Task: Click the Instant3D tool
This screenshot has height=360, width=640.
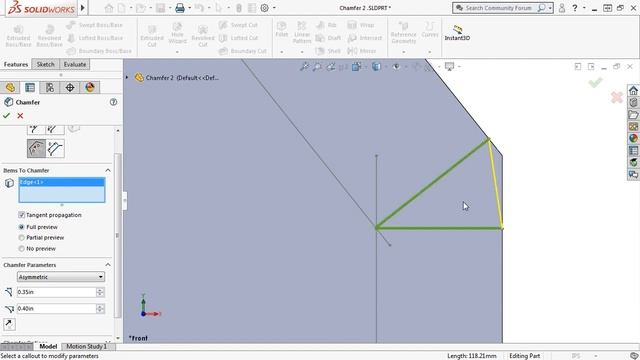Action: coord(457,33)
